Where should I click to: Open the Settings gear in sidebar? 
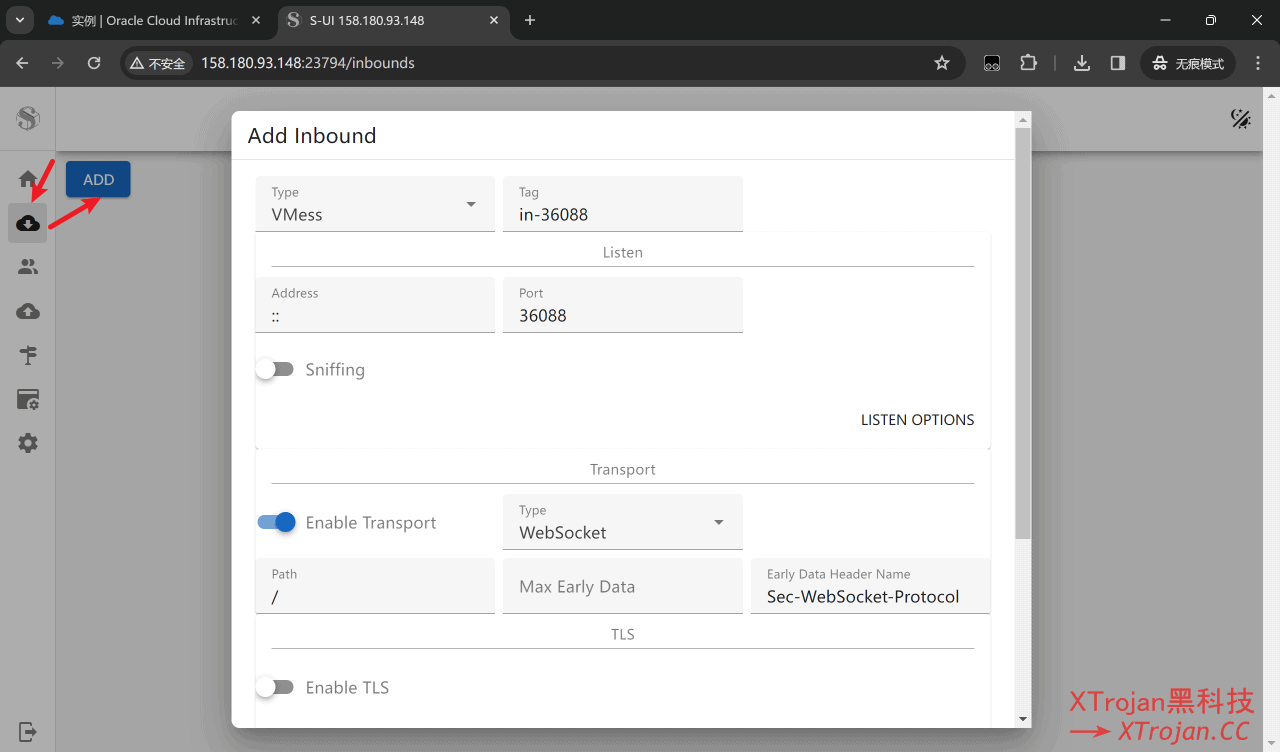coord(28,443)
